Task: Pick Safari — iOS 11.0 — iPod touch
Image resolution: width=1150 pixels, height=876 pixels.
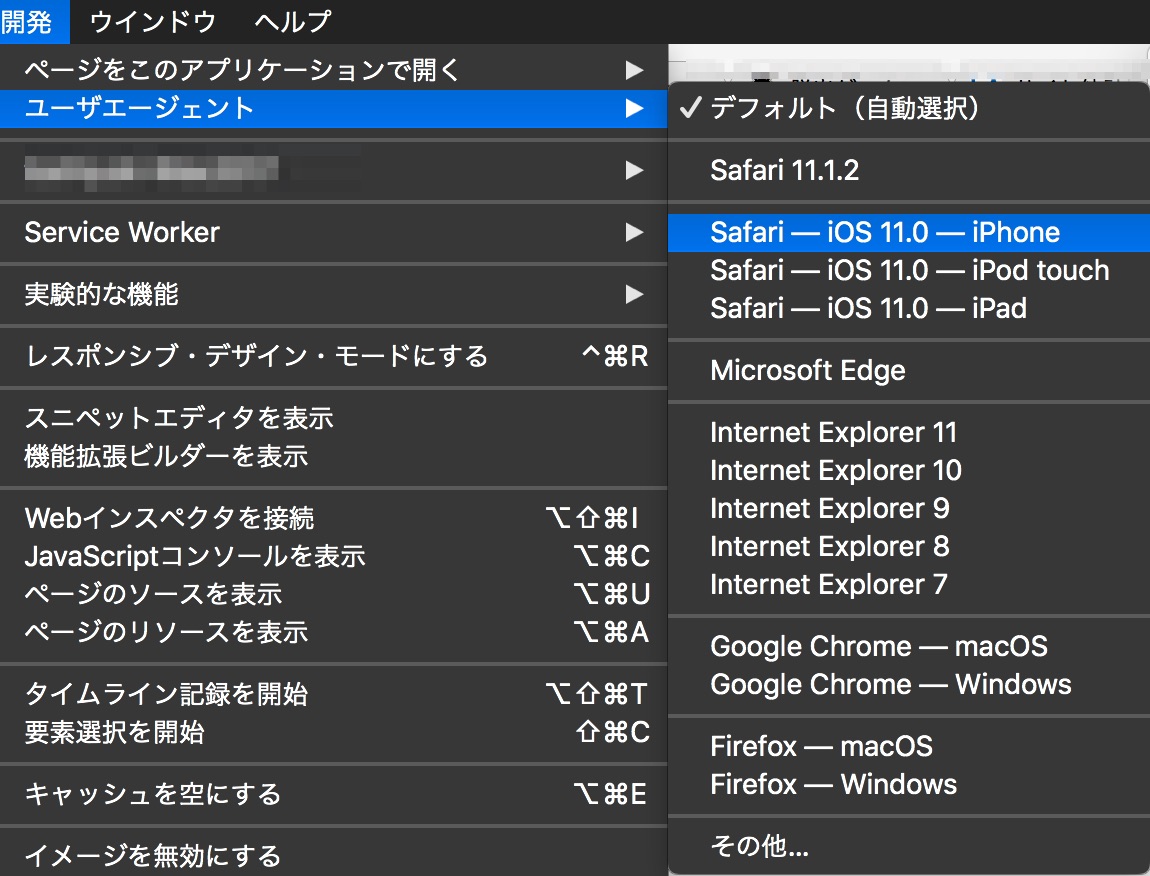Action: tap(909, 271)
